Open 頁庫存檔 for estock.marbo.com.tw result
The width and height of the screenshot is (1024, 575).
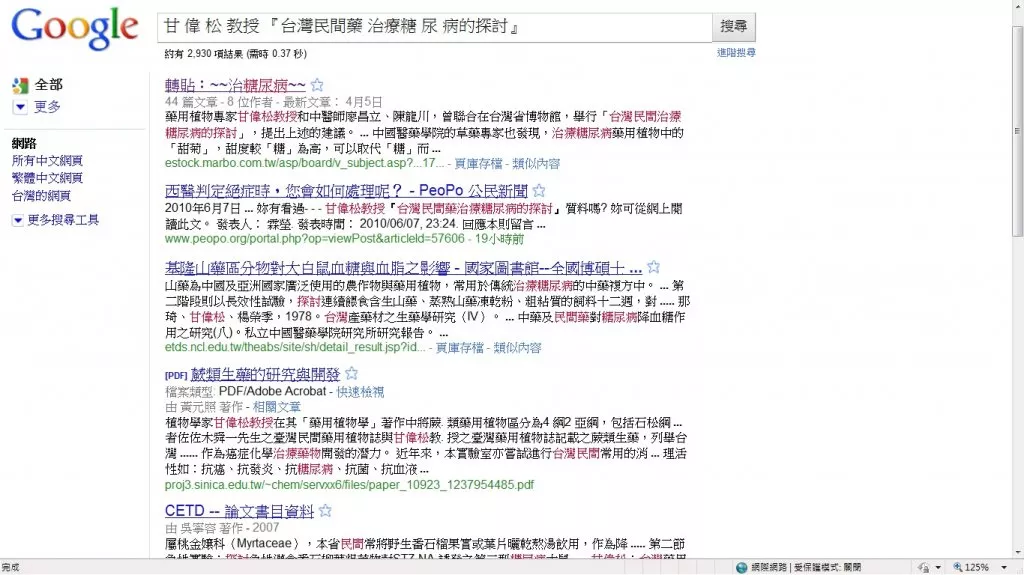point(479,163)
